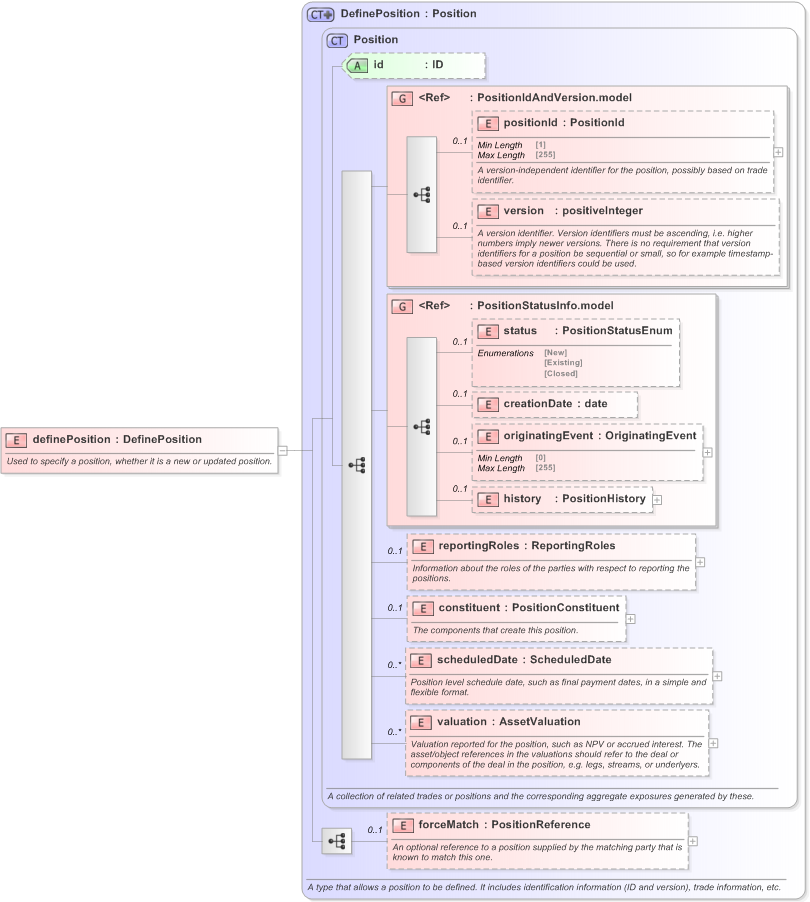This screenshot has height=902, width=810.
Task: Click the reportingRoles : ReportingRoles label
Action: 527,546
